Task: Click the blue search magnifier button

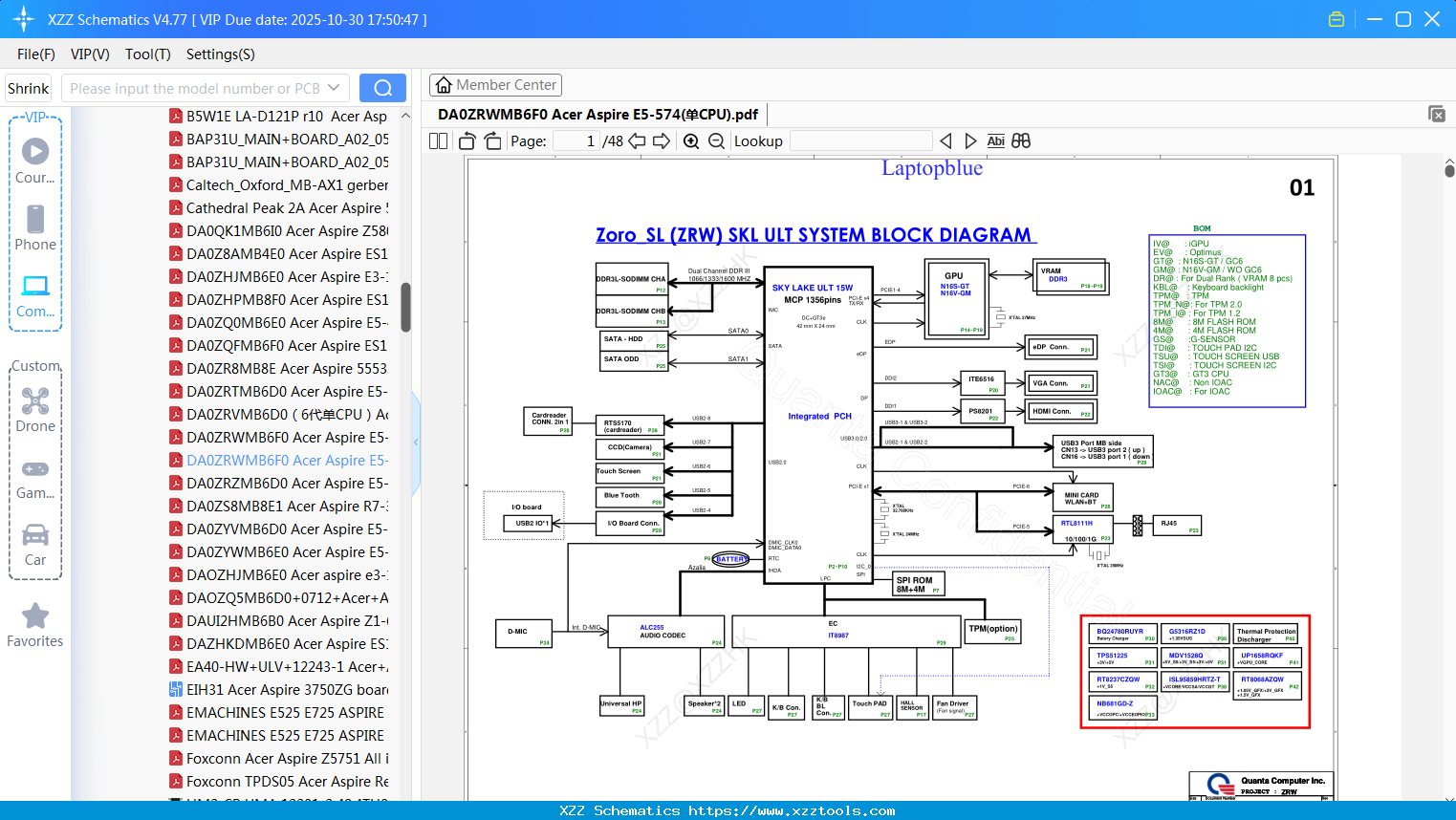Action: pos(382,88)
